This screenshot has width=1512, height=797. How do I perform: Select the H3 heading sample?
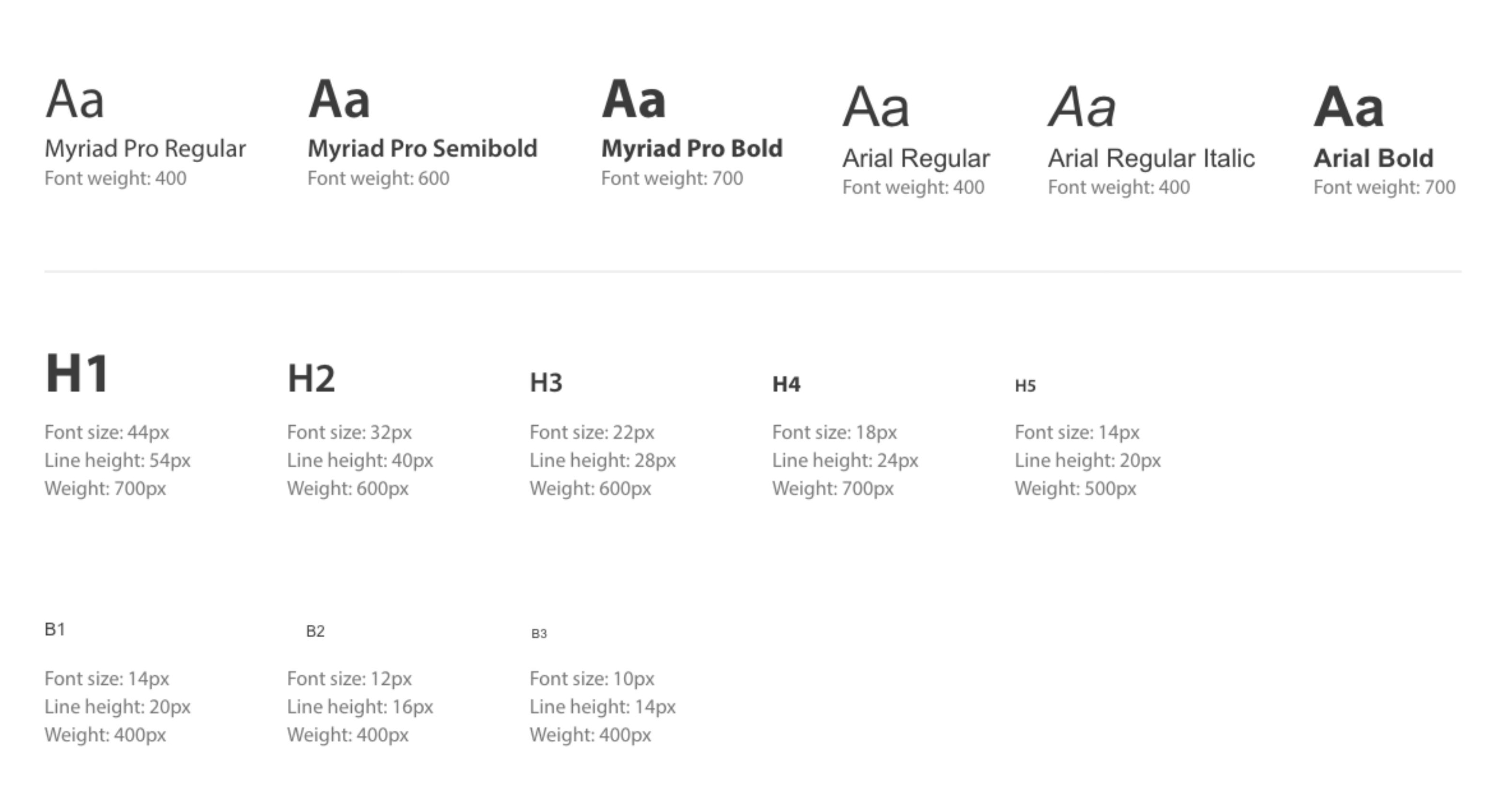point(546,383)
